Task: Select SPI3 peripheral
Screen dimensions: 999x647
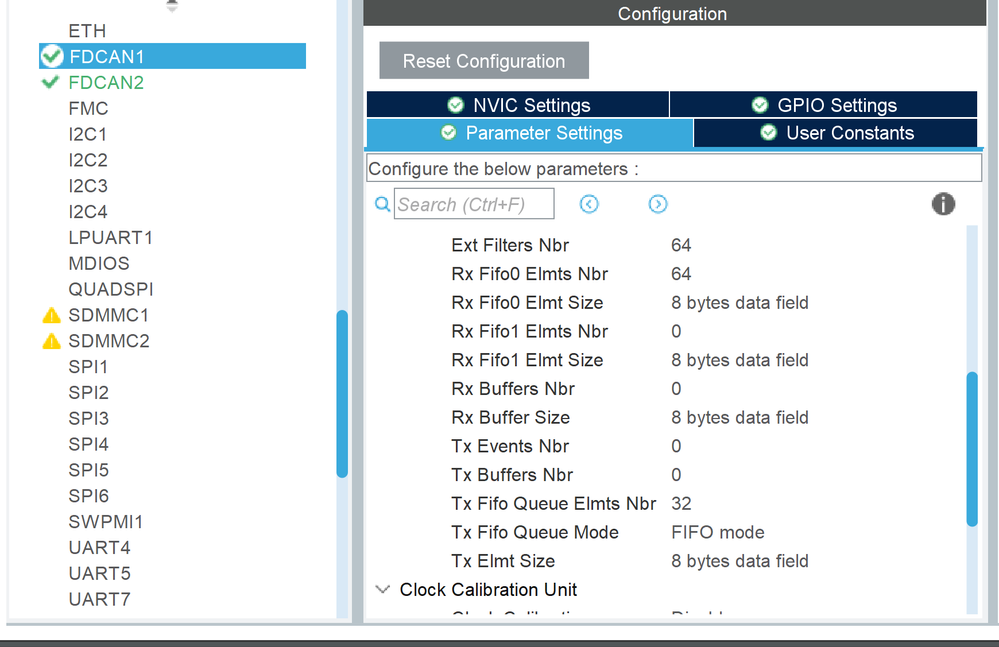Action: (x=89, y=418)
